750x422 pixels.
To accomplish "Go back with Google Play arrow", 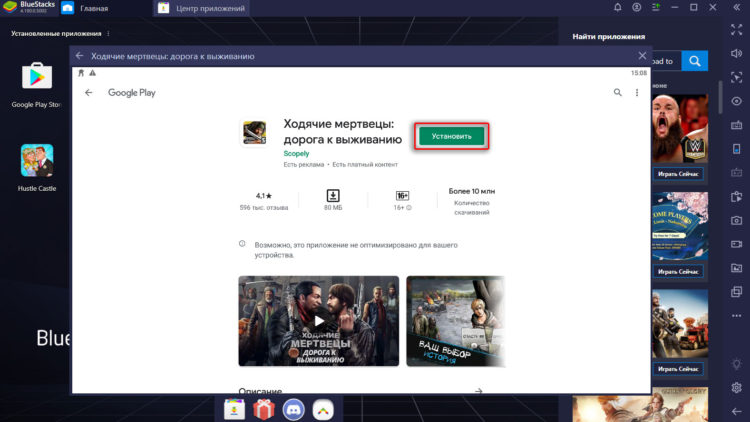I will 88,92.
